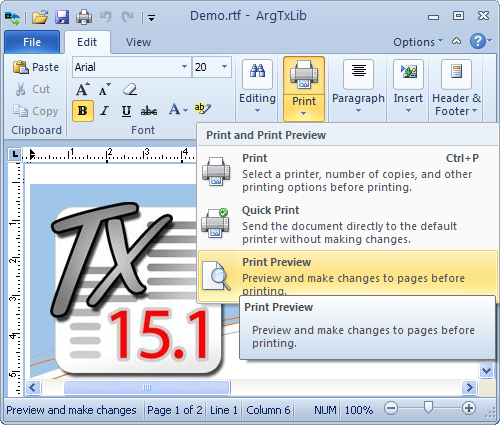Click the zoom slider handle
The image size is (500, 425).
click(x=428, y=407)
